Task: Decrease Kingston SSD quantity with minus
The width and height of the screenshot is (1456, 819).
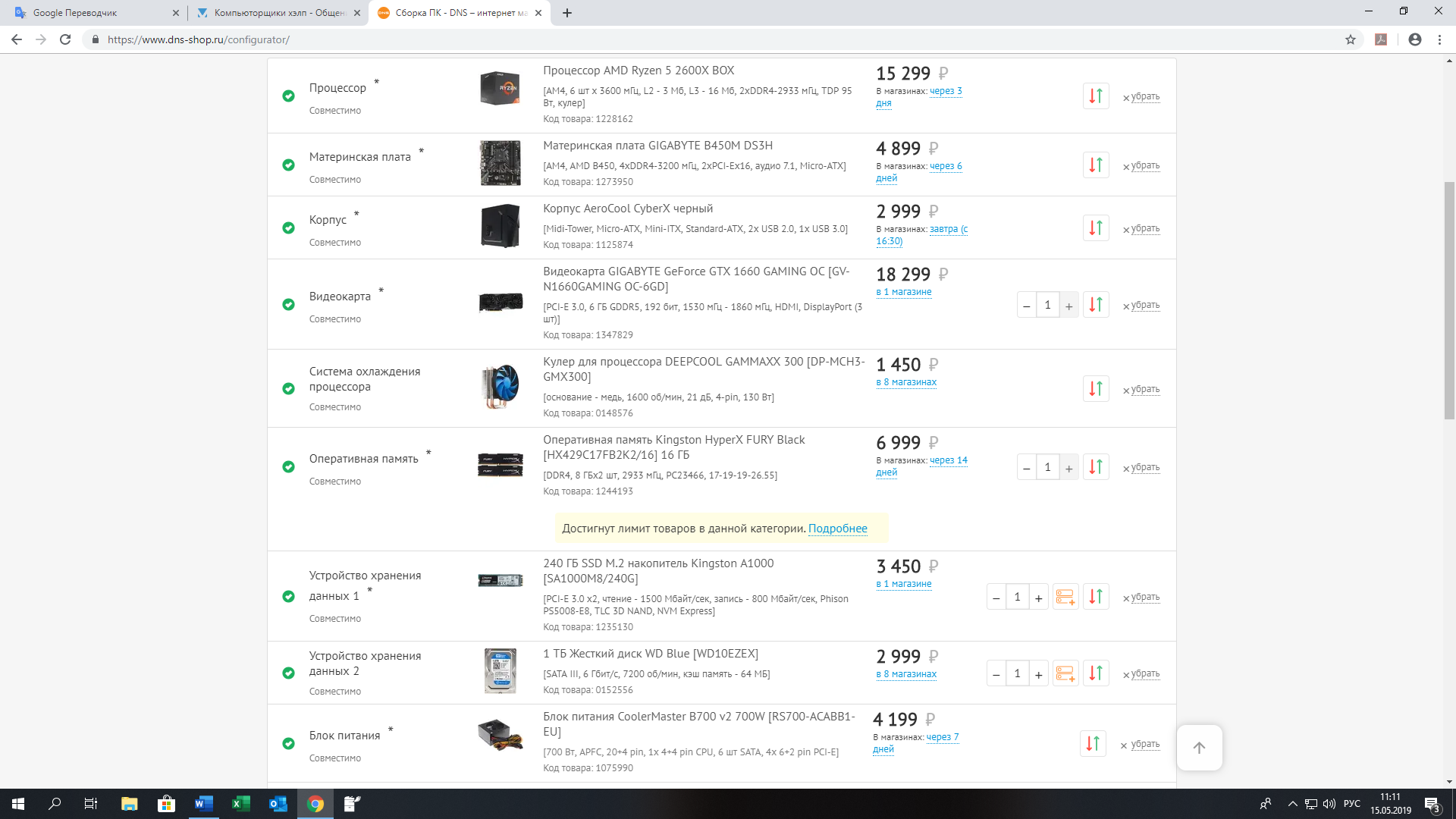Action: 996,597
